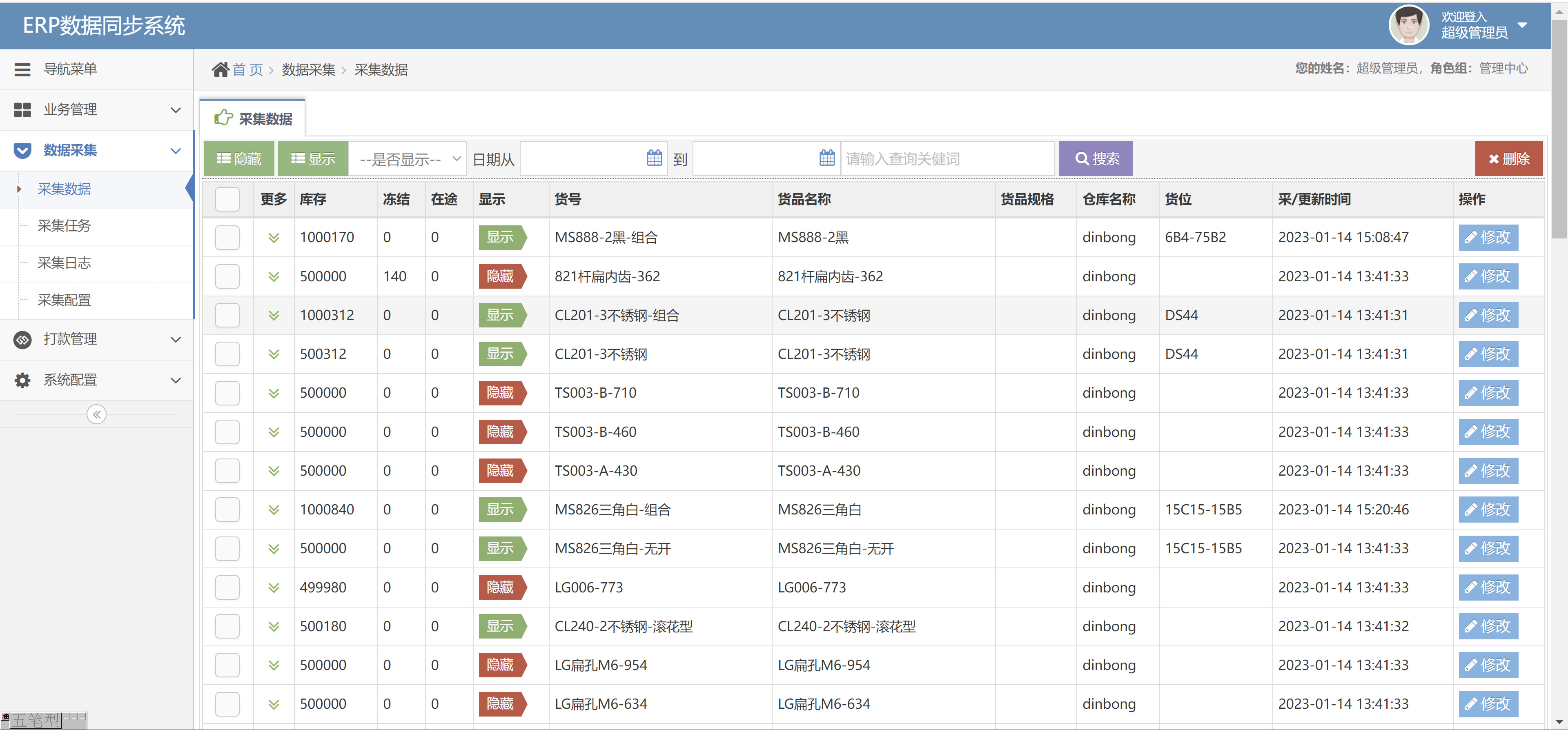Expand more details for MS888-2黑-组合 row
Viewport: 1568px width, 730px height.
coord(274,238)
